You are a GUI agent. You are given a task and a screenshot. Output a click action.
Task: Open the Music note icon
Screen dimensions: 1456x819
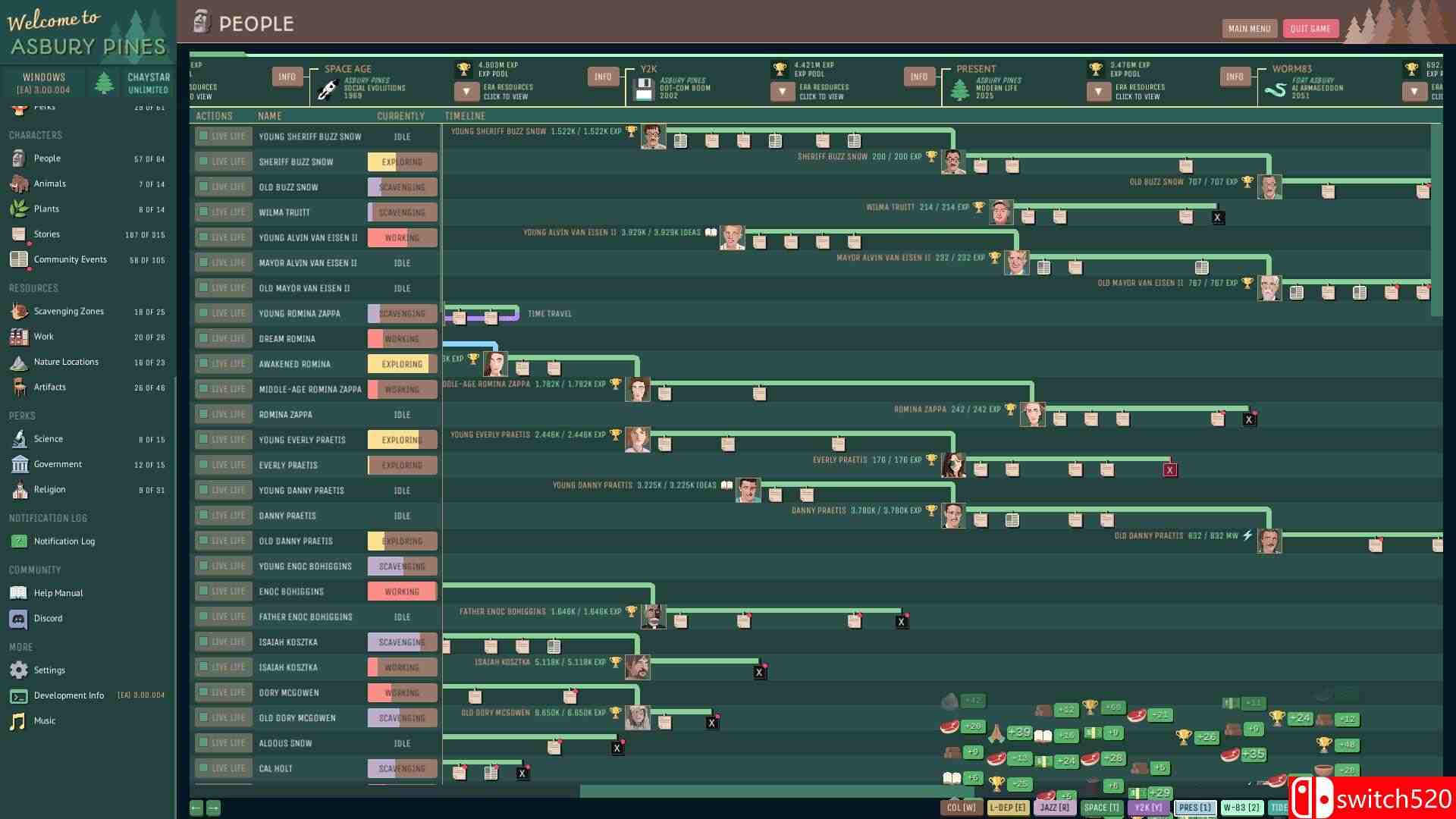19,720
